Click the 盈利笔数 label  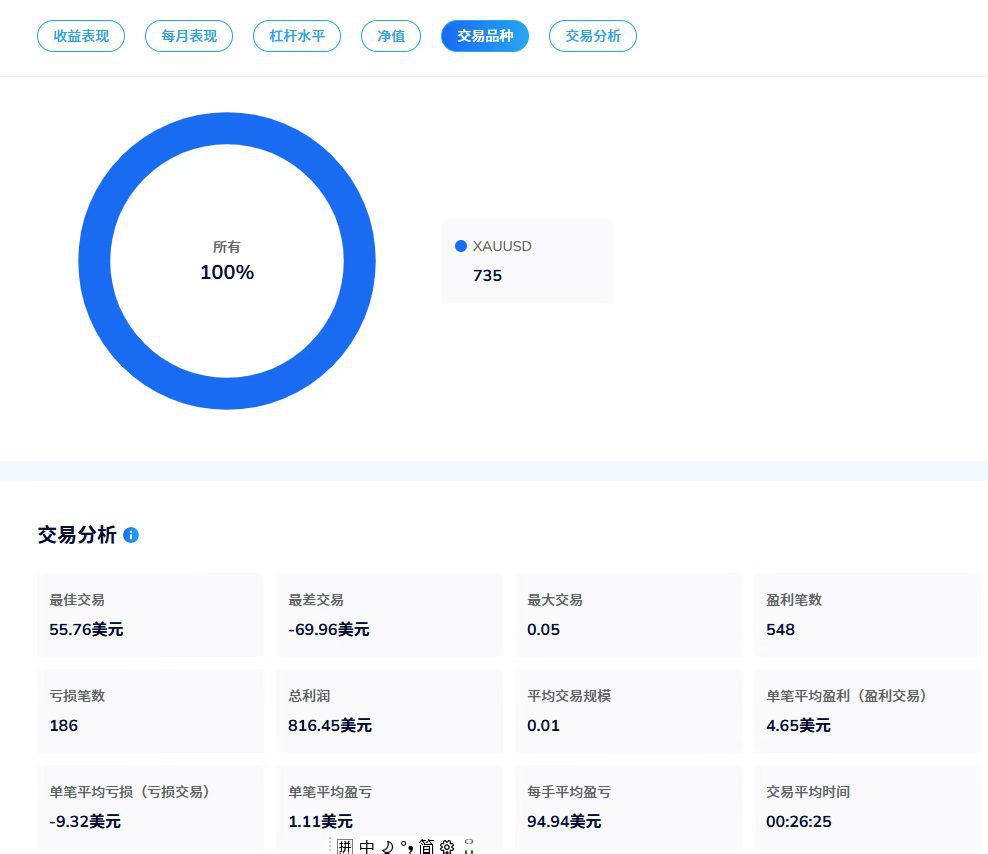(x=794, y=600)
